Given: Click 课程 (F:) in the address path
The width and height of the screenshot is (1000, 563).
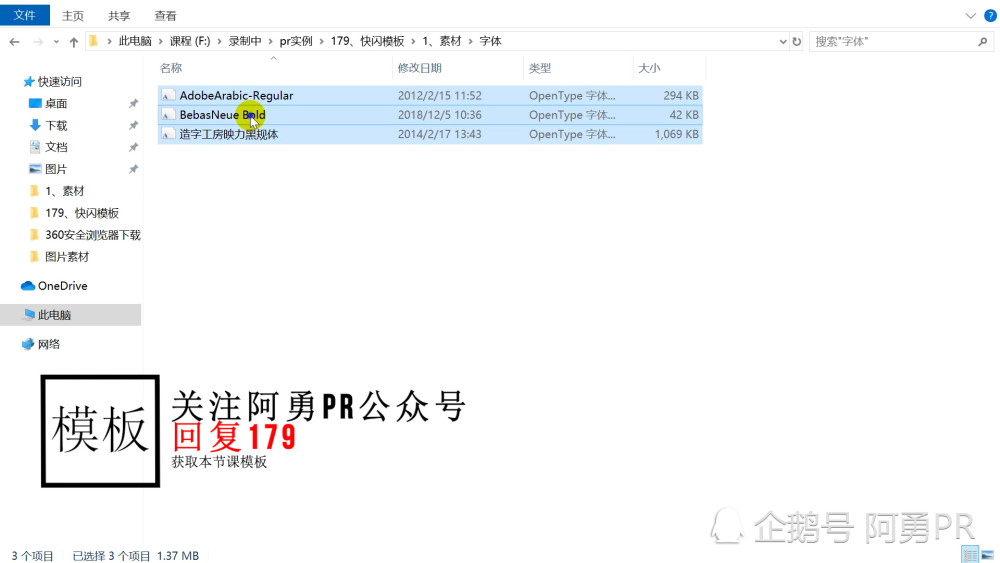Looking at the screenshot, I should [189, 41].
